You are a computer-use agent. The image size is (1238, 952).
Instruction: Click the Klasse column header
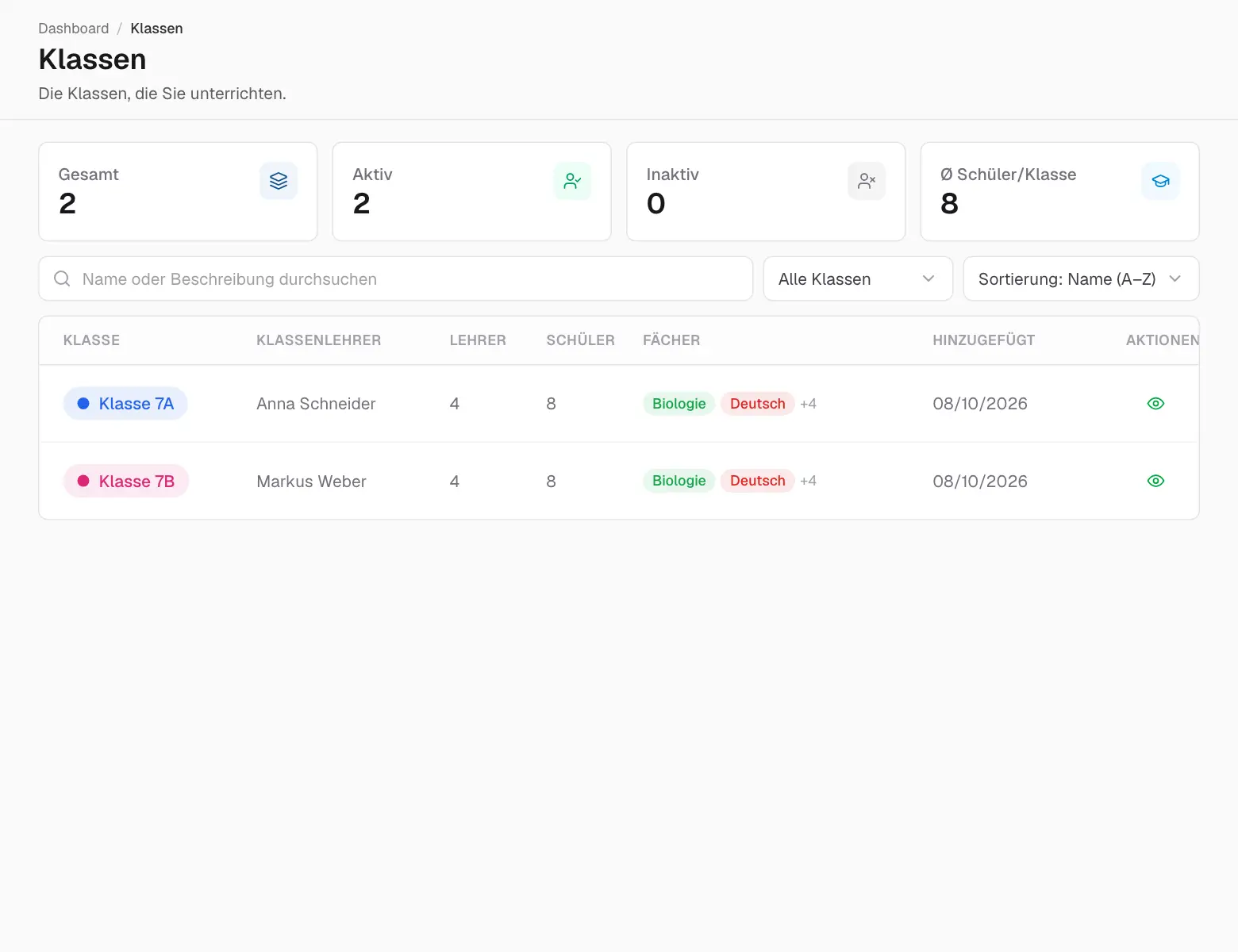coord(91,340)
